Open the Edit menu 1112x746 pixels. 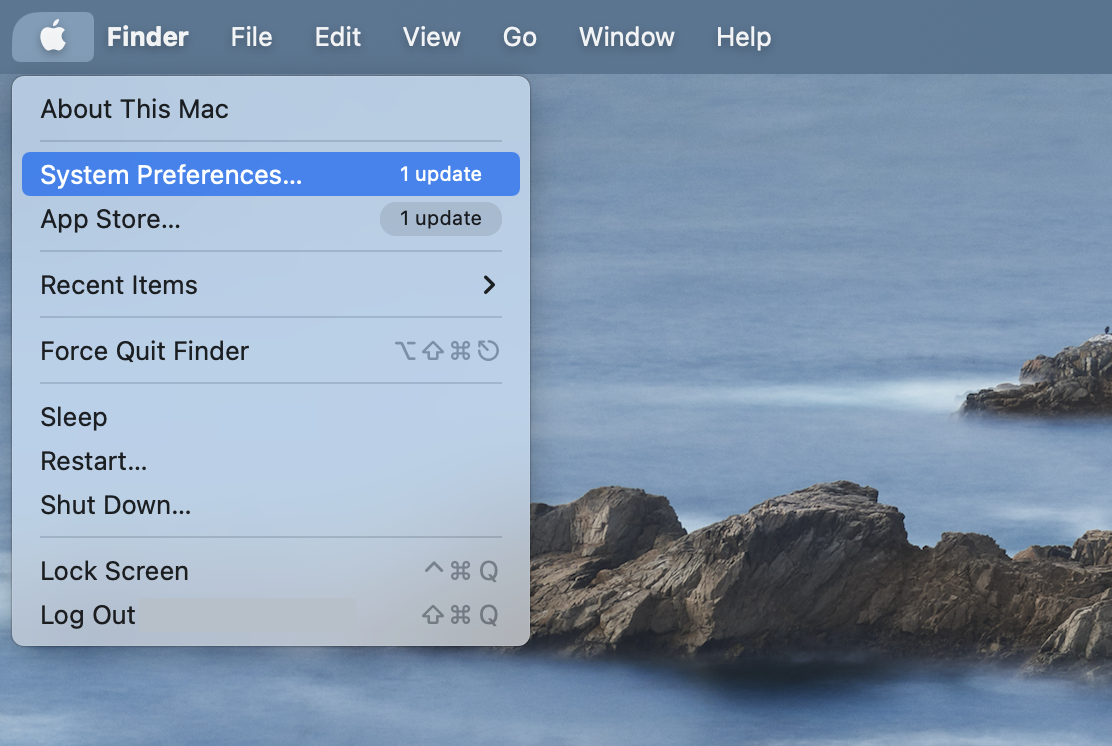(338, 37)
